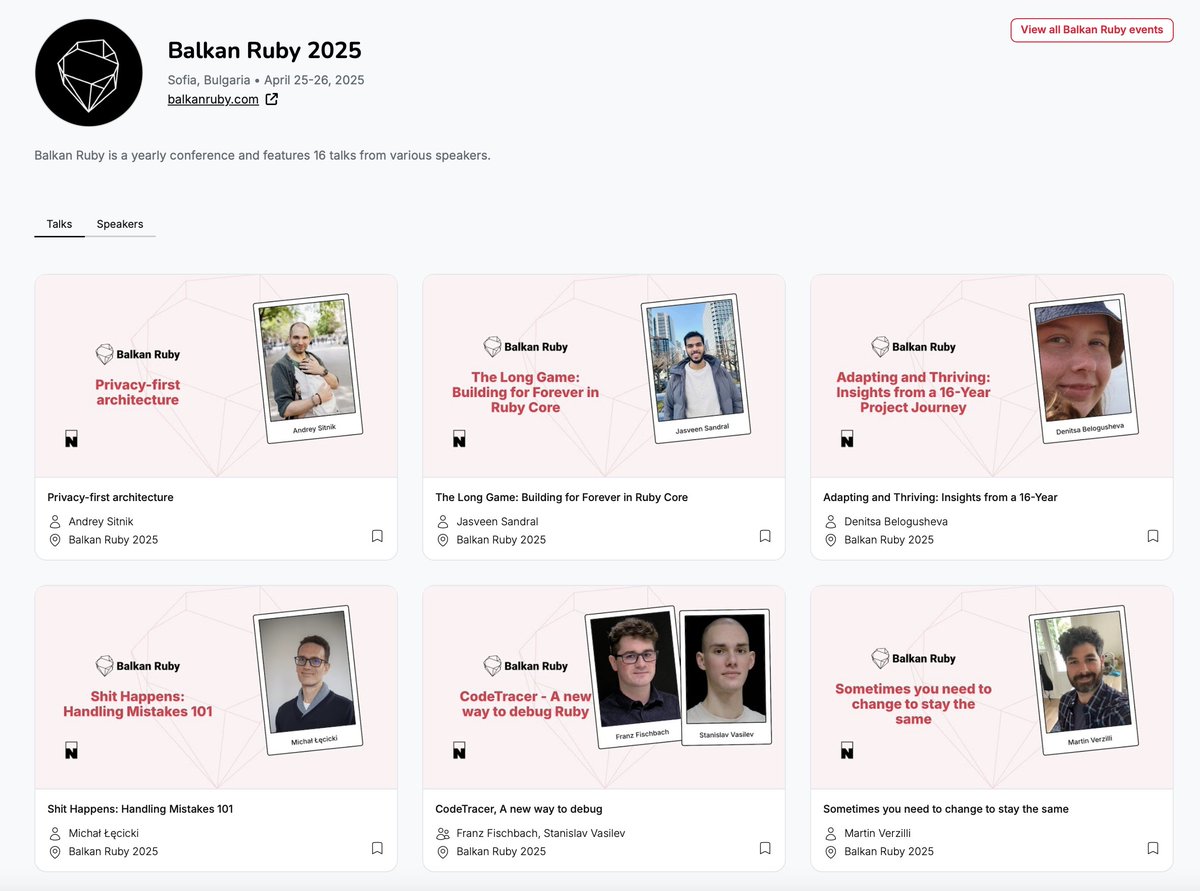Open CodeTracer, A new way to debug title
Viewport: 1200px width, 891px height.
519,809
